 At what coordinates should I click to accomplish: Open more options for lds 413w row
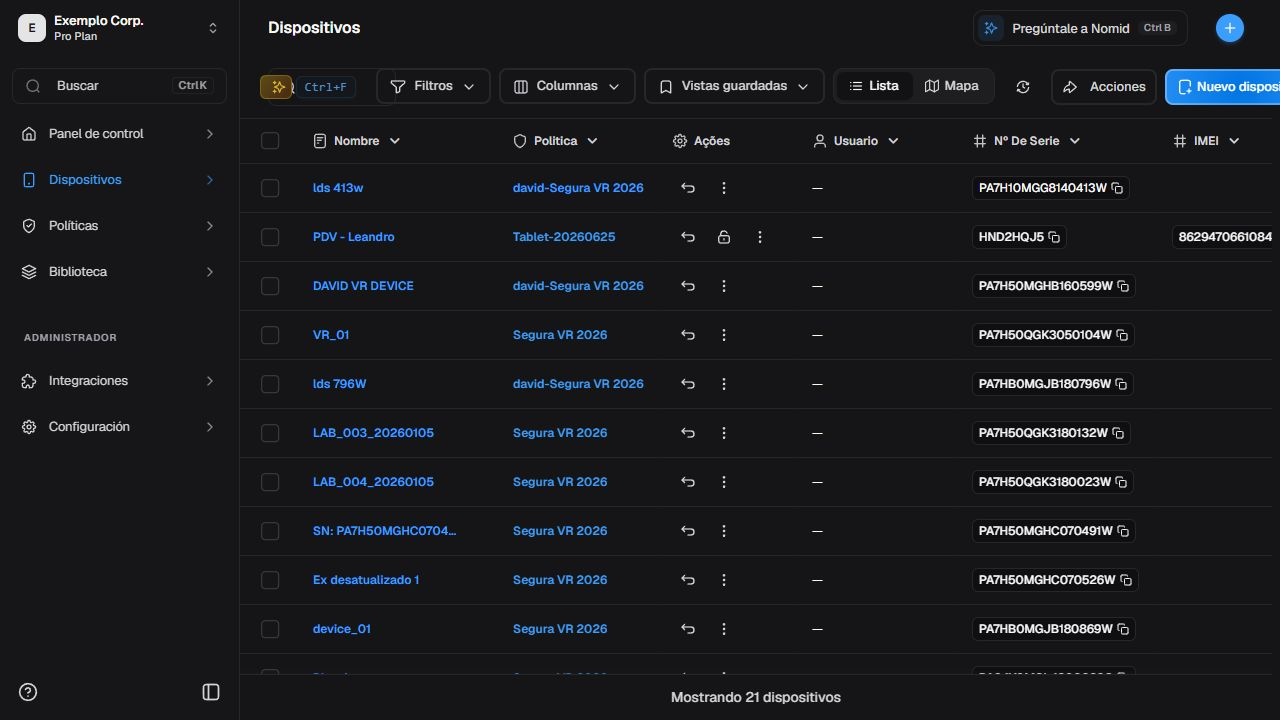tap(724, 188)
